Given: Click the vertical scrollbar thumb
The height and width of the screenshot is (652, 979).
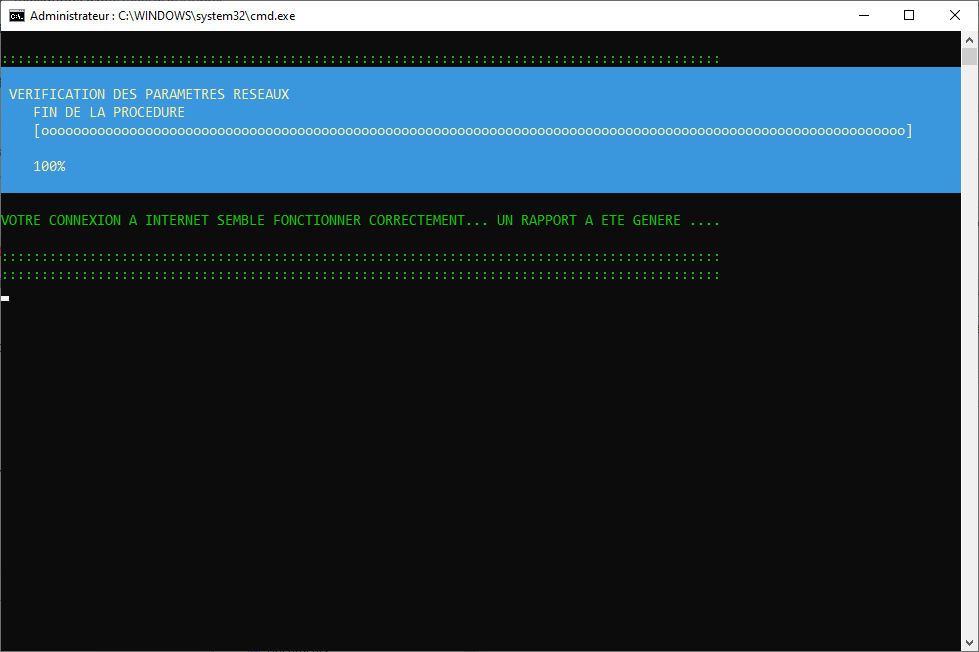Looking at the screenshot, I should (x=970, y=56).
